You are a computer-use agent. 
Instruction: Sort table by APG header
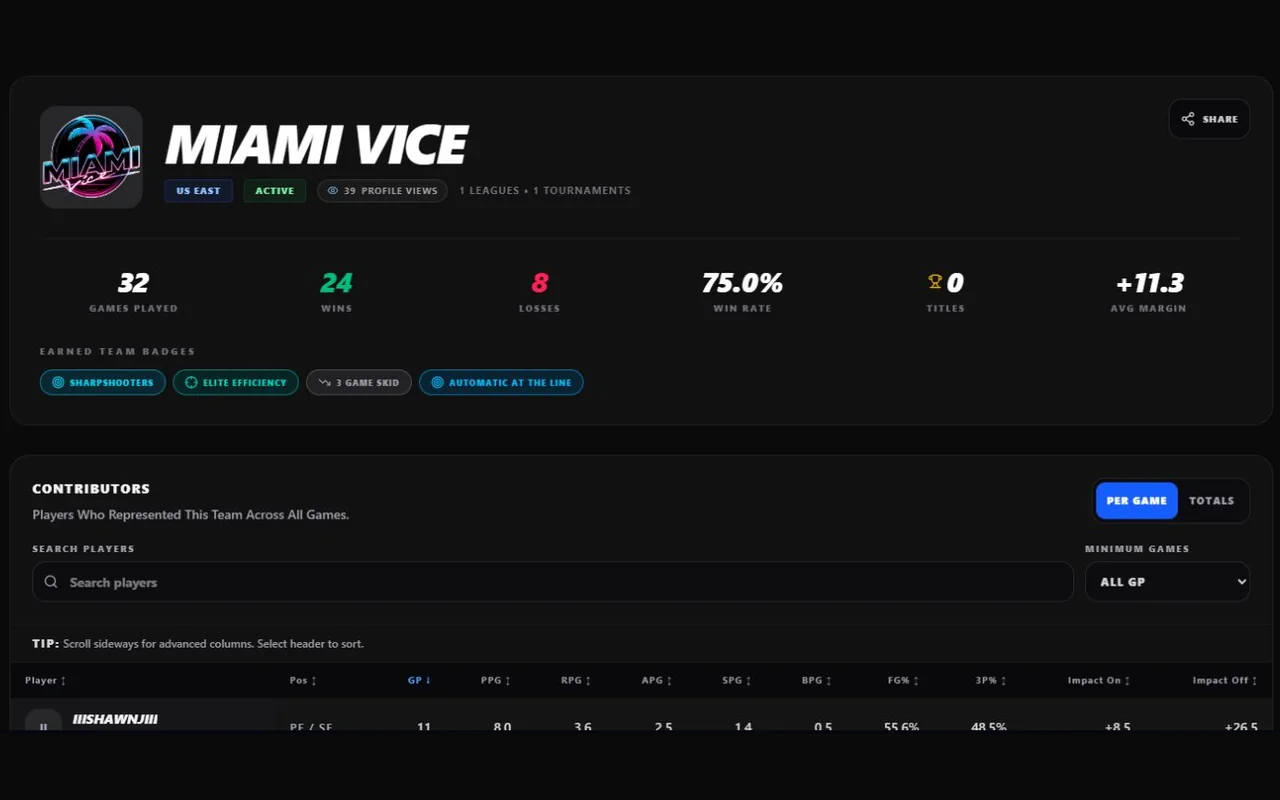(657, 680)
